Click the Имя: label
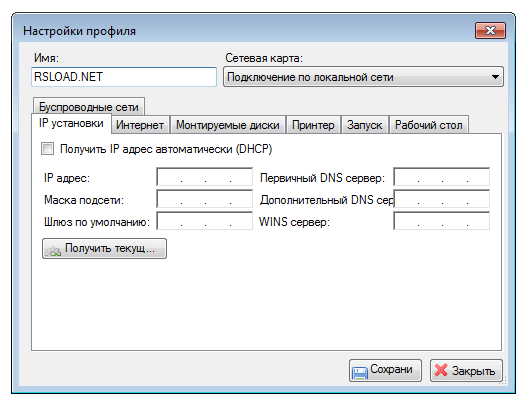 [46, 58]
